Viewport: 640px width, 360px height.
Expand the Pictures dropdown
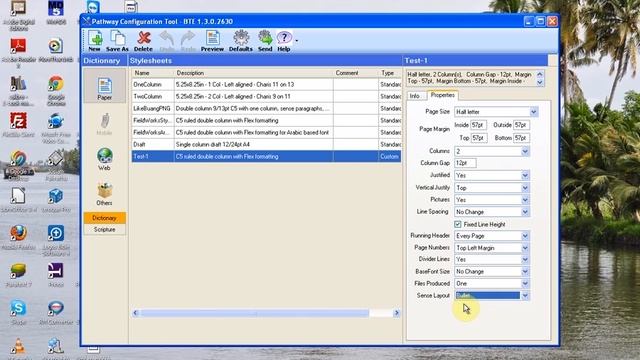pos(525,200)
